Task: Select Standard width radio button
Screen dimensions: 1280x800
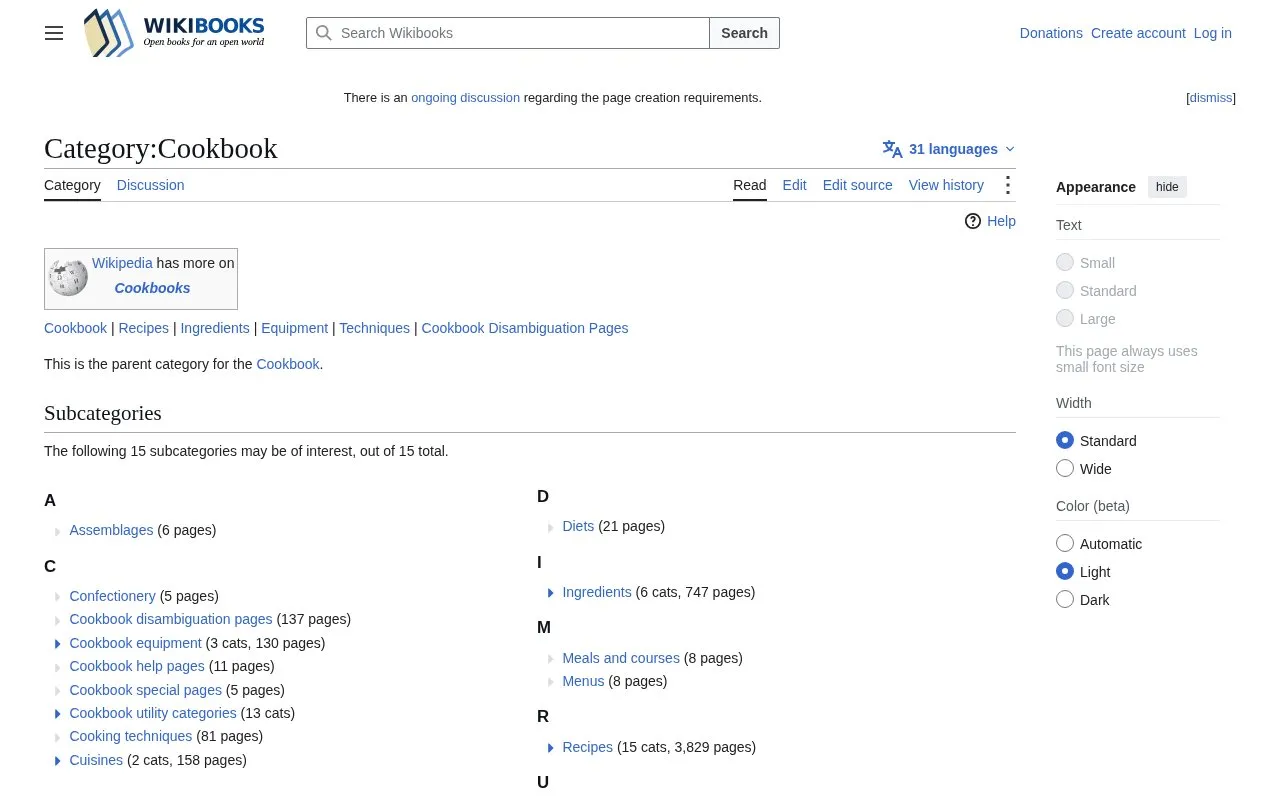Action: pyautogui.click(x=1065, y=440)
